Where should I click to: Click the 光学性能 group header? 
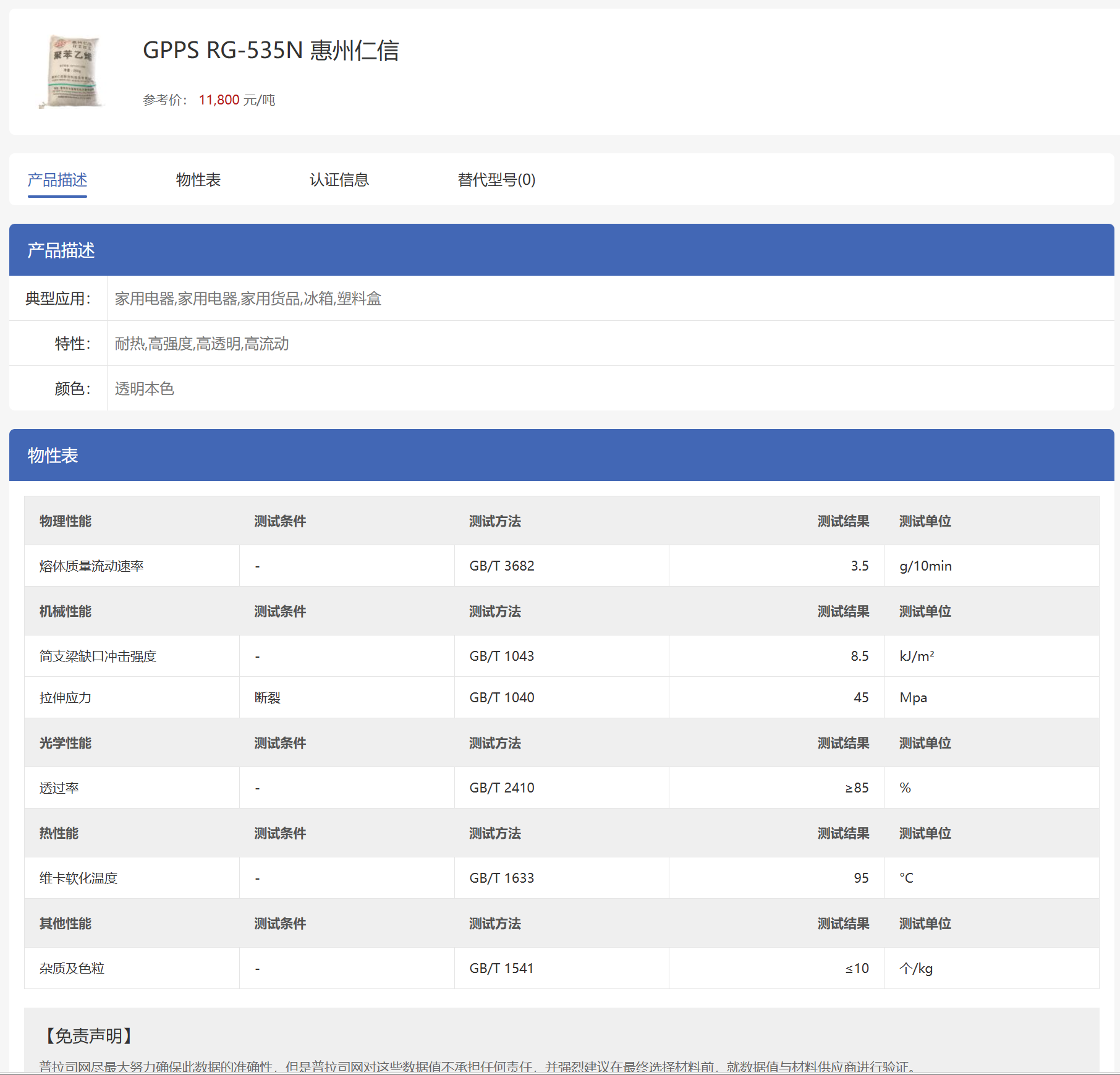pyautogui.click(x=66, y=743)
